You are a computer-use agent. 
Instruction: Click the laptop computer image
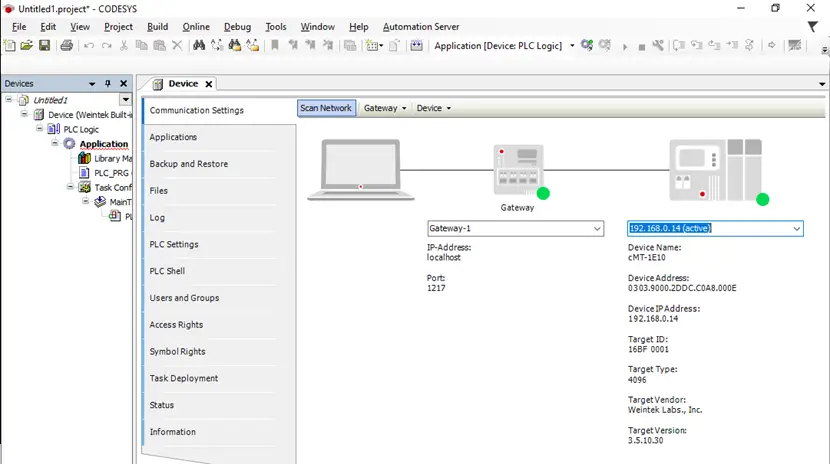click(360, 170)
